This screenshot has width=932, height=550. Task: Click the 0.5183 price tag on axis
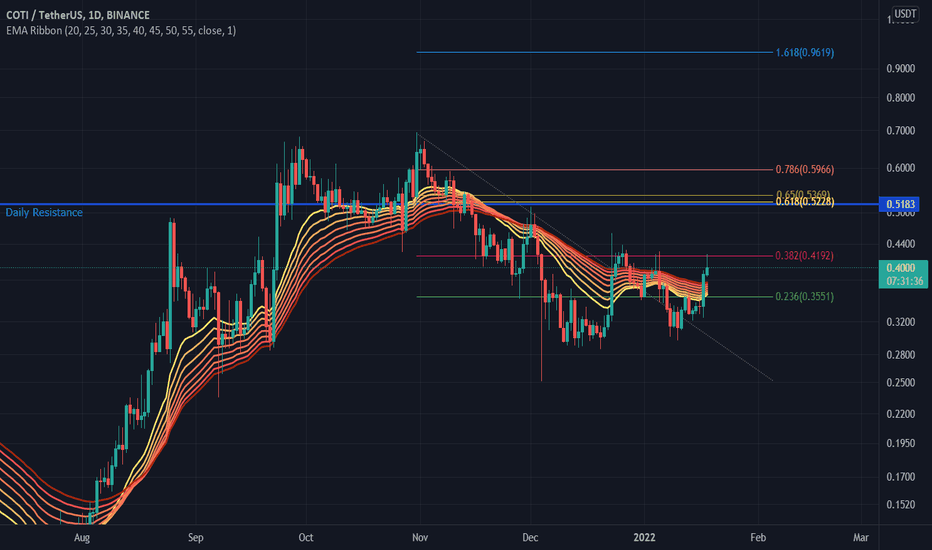click(899, 204)
